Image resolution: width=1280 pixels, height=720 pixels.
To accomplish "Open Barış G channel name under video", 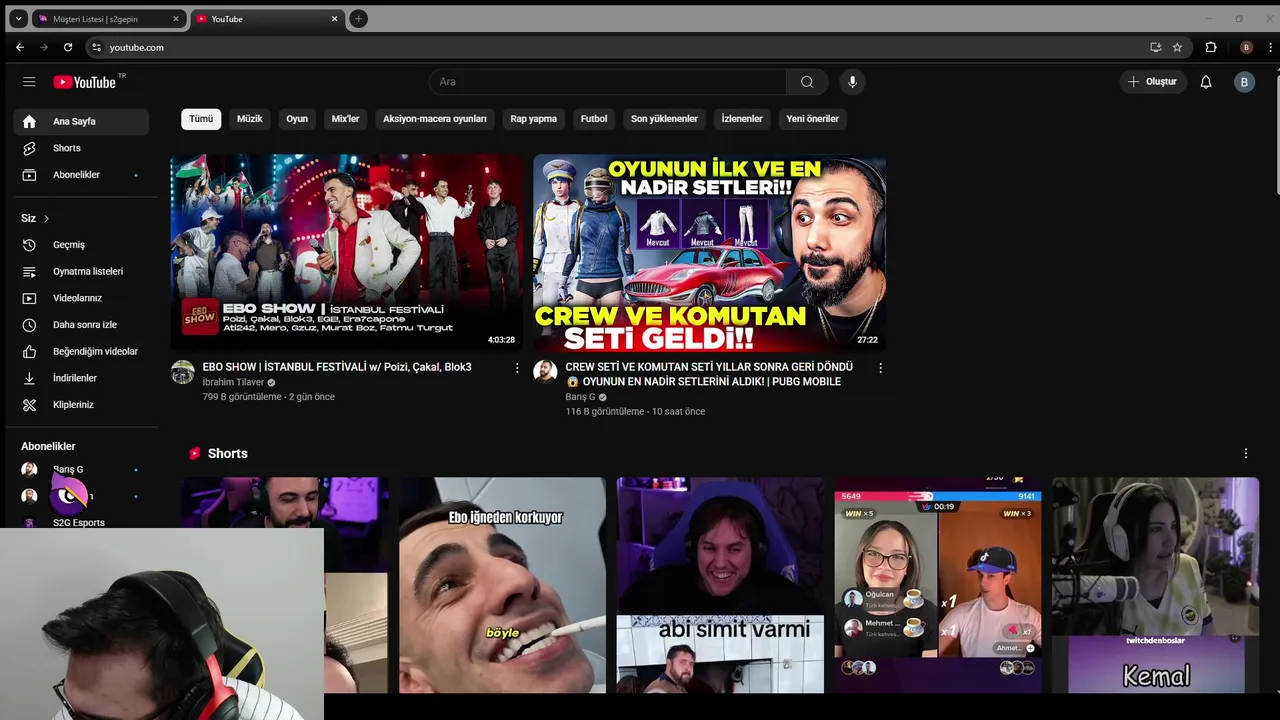I will click(x=580, y=397).
